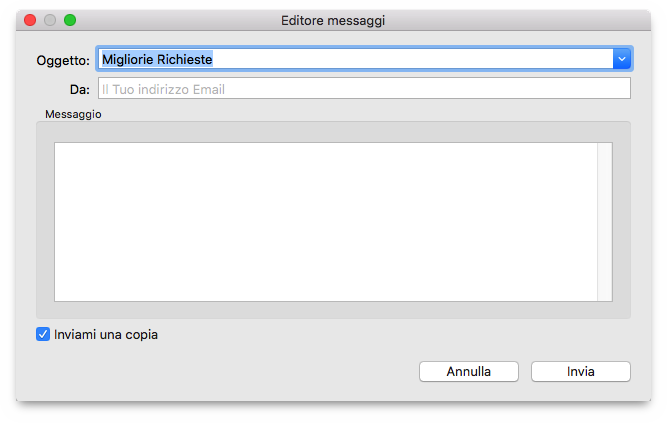The image size is (667, 423).
Task: Click the 'Editore messaggi' title bar text
Action: pos(333,20)
